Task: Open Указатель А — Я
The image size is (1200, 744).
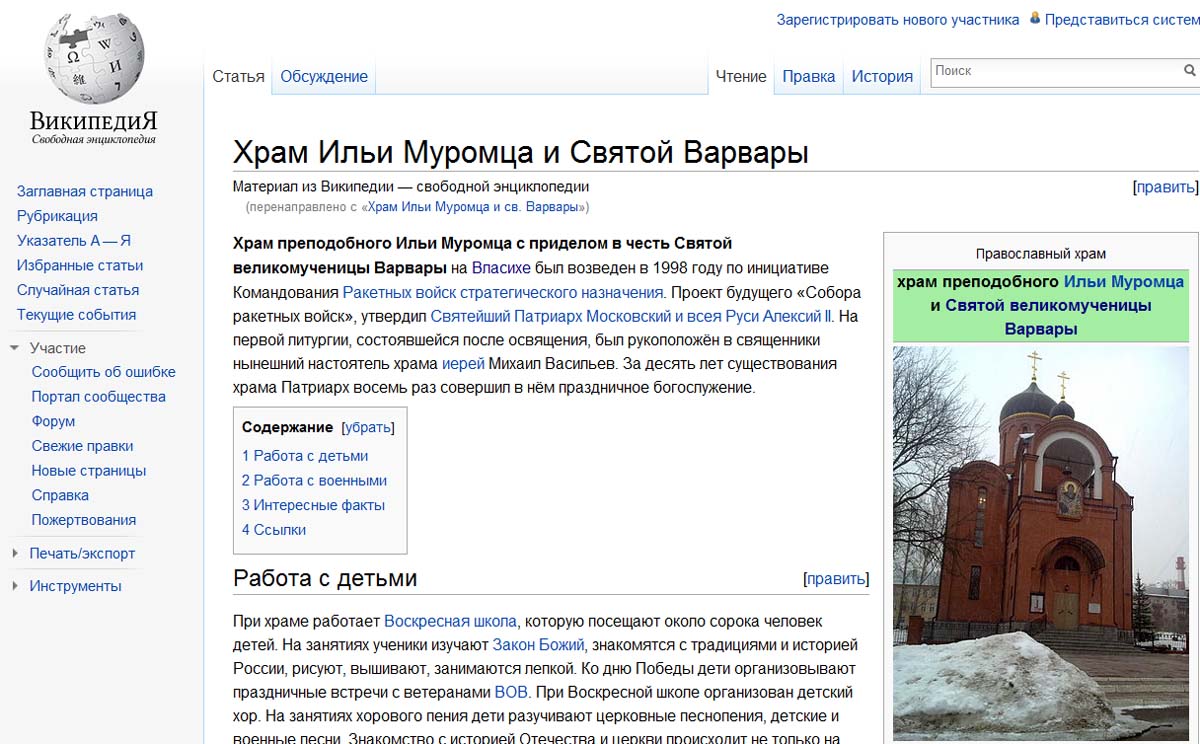Action: tap(74, 241)
